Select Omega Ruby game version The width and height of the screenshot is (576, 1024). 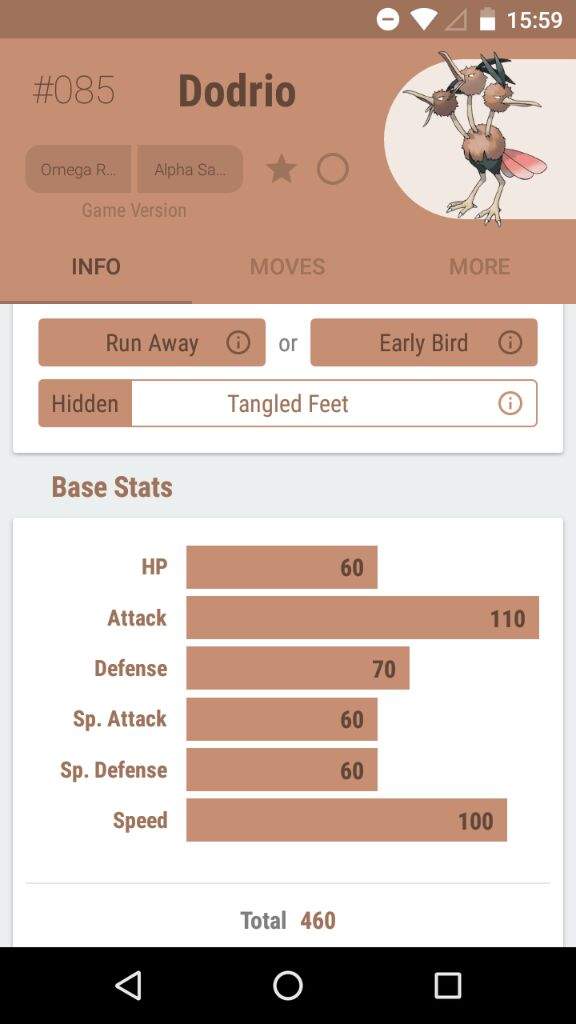tap(78, 169)
